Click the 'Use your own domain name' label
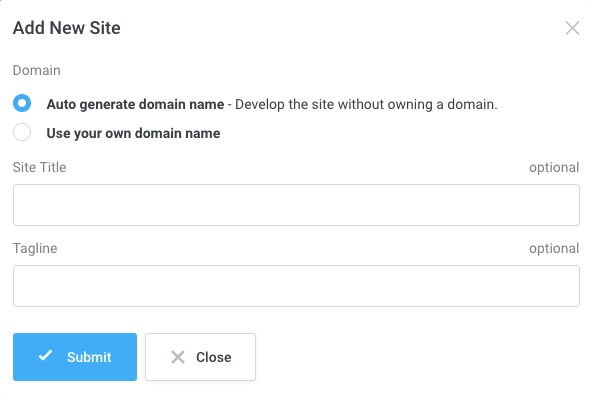This screenshot has width=592, height=394. coord(133,133)
